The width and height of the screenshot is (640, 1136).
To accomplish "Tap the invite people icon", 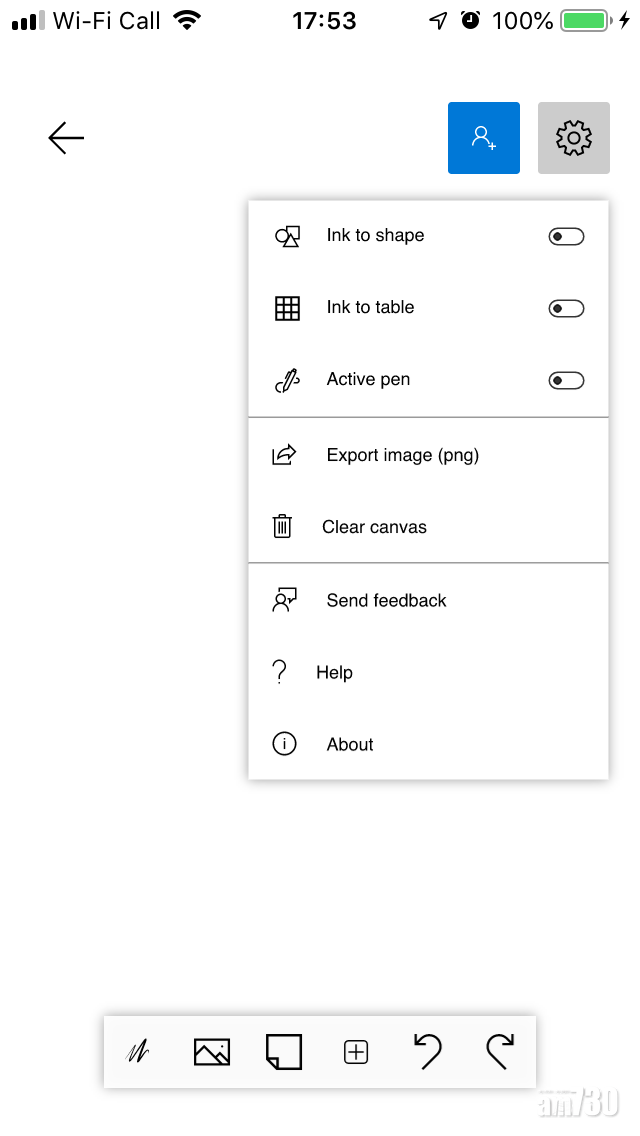I will 484,138.
